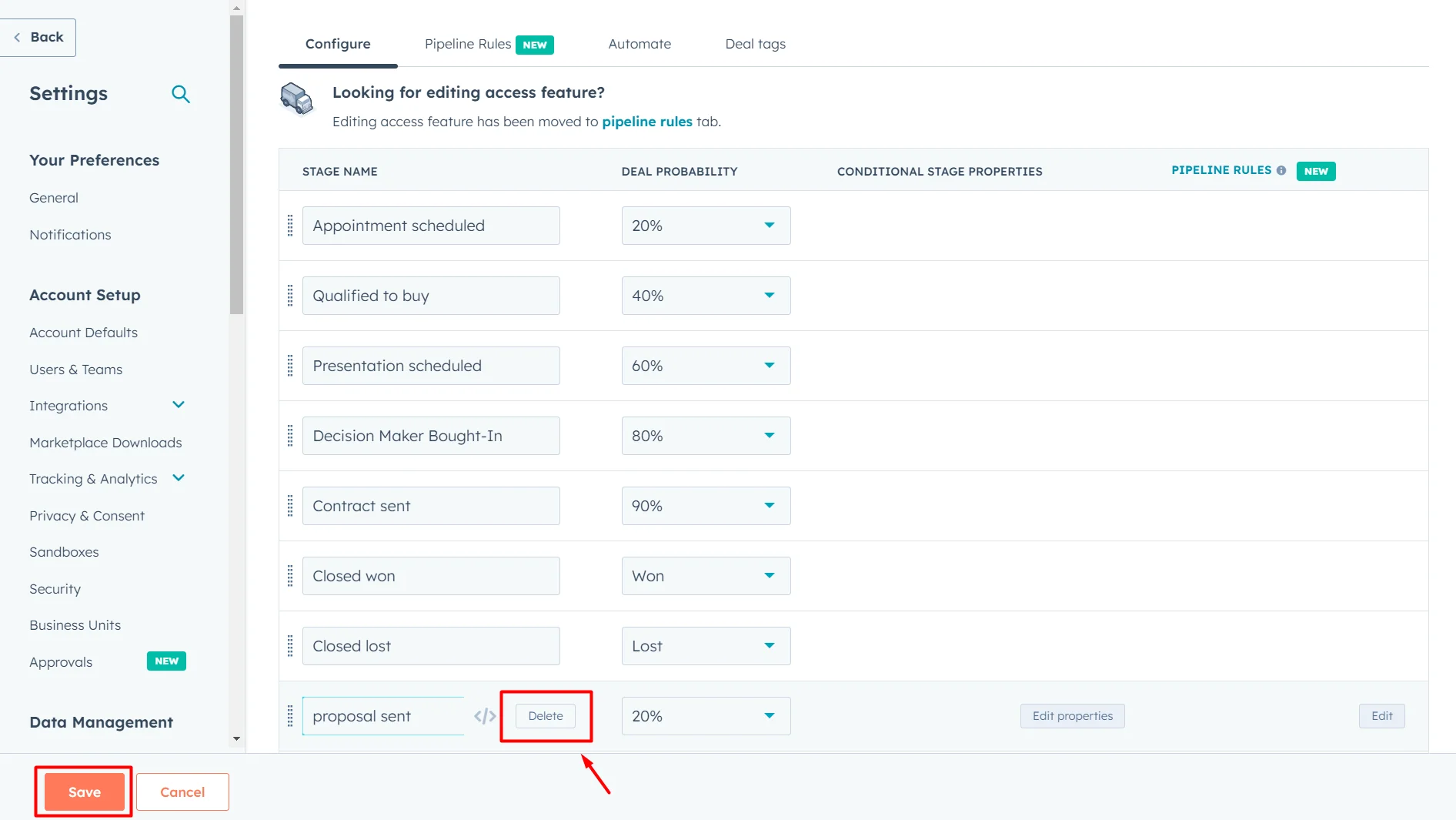Open the 40% deal probability dropdown
Screen dimensions: 1456x820
(706, 296)
